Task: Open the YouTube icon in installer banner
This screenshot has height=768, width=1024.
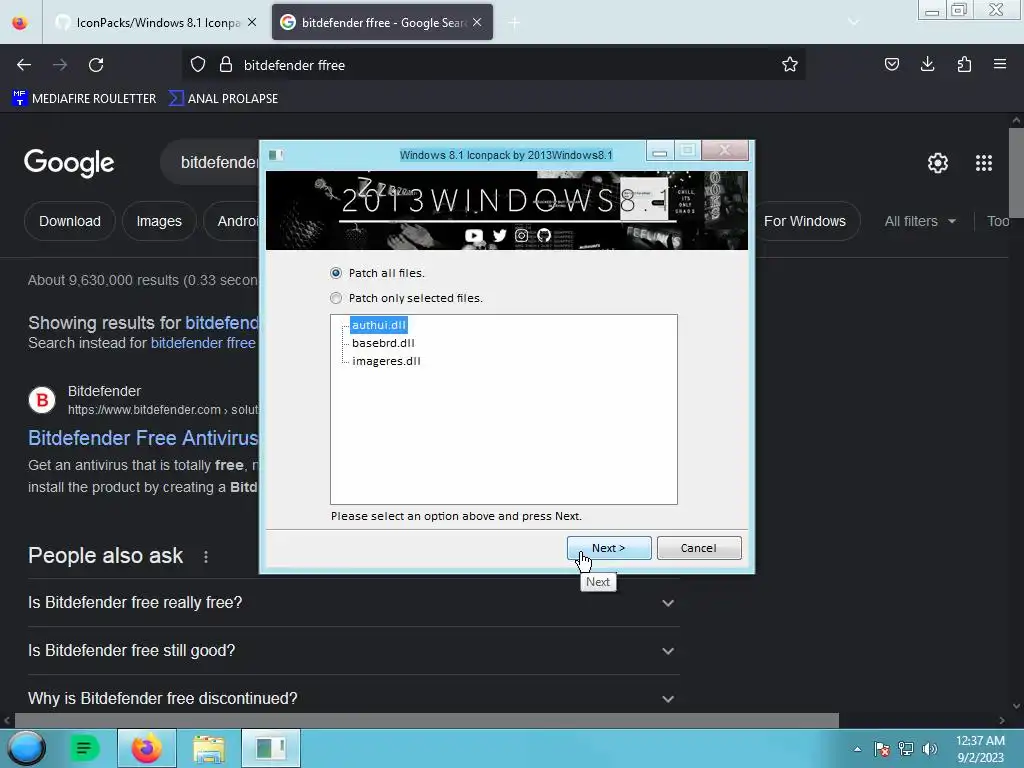Action: [473, 235]
